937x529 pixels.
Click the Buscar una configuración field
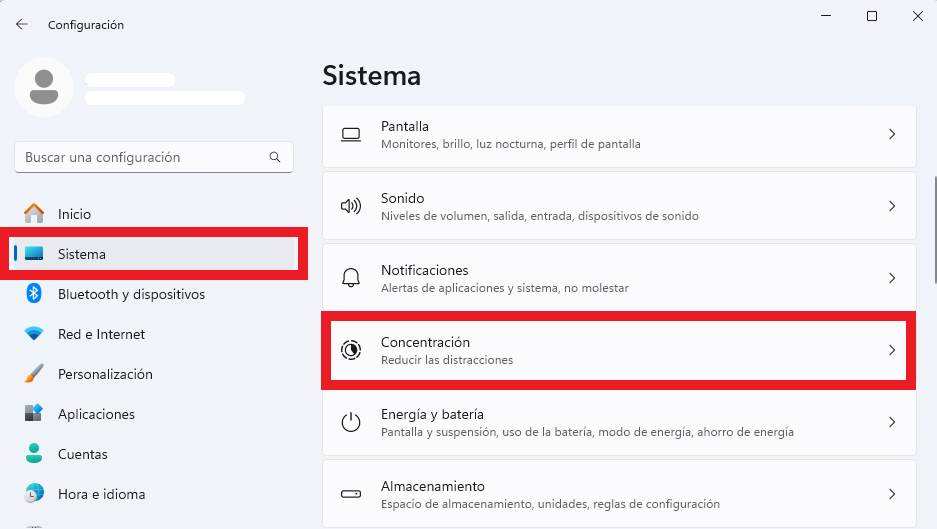[x=154, y=157]
